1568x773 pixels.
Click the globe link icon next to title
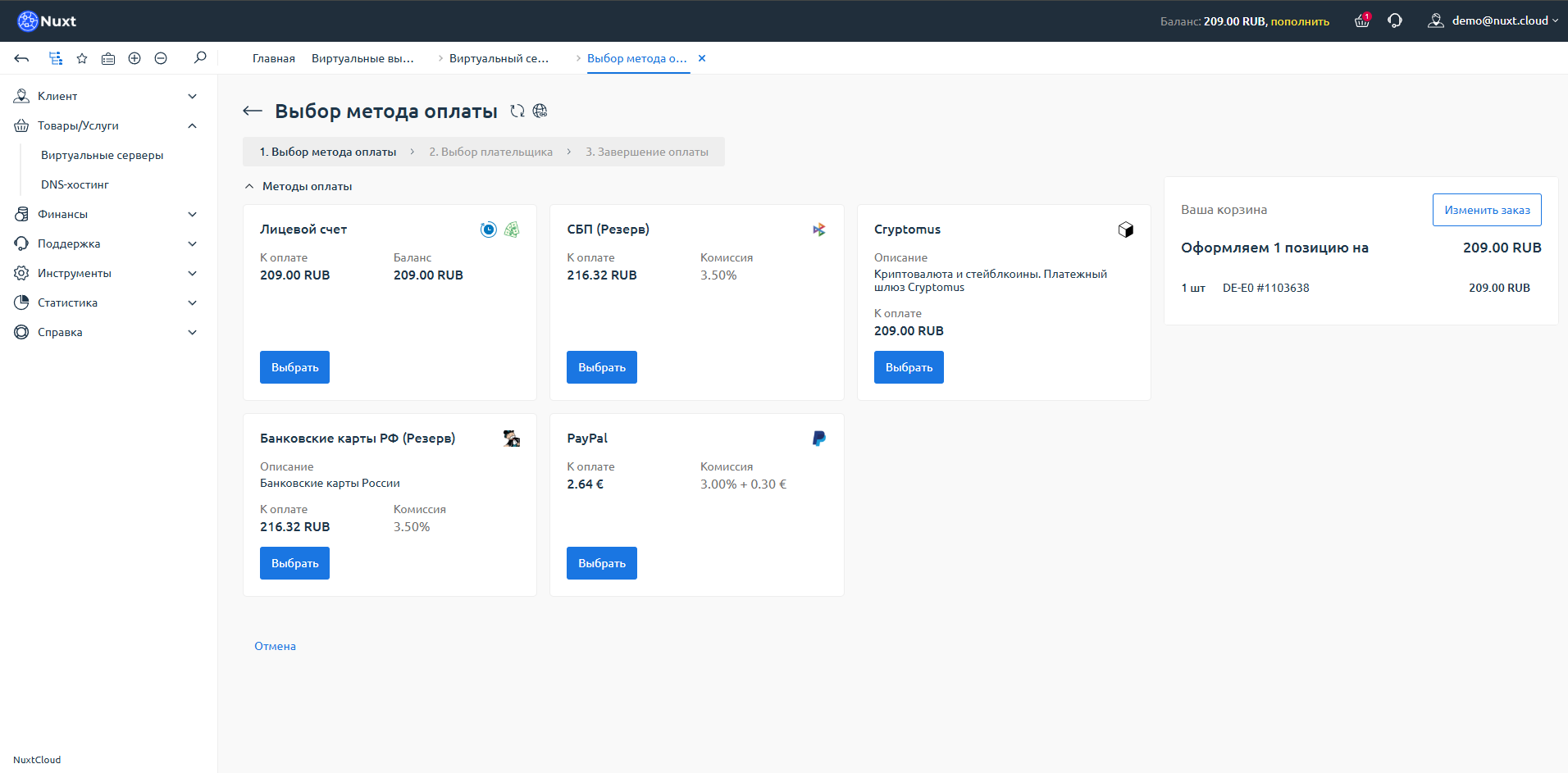540,111
